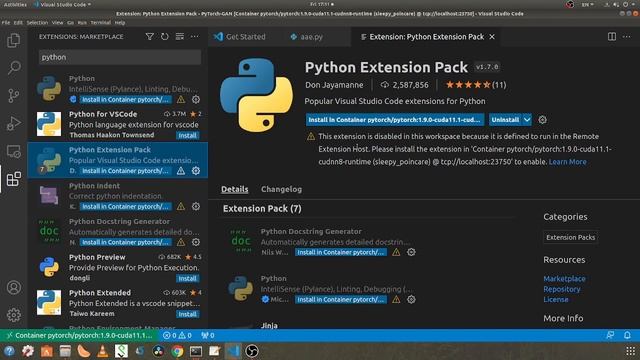
Task: Install Python Indent in container
Action: [125, 207]
